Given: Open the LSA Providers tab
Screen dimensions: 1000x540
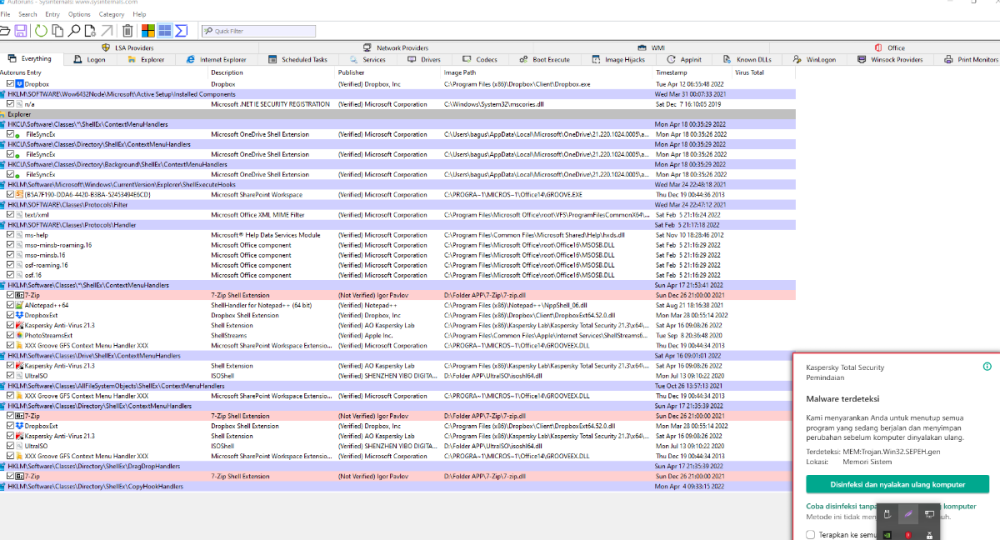Looking at the screenshot, I should pyautogui.click(x=128, y=47).
